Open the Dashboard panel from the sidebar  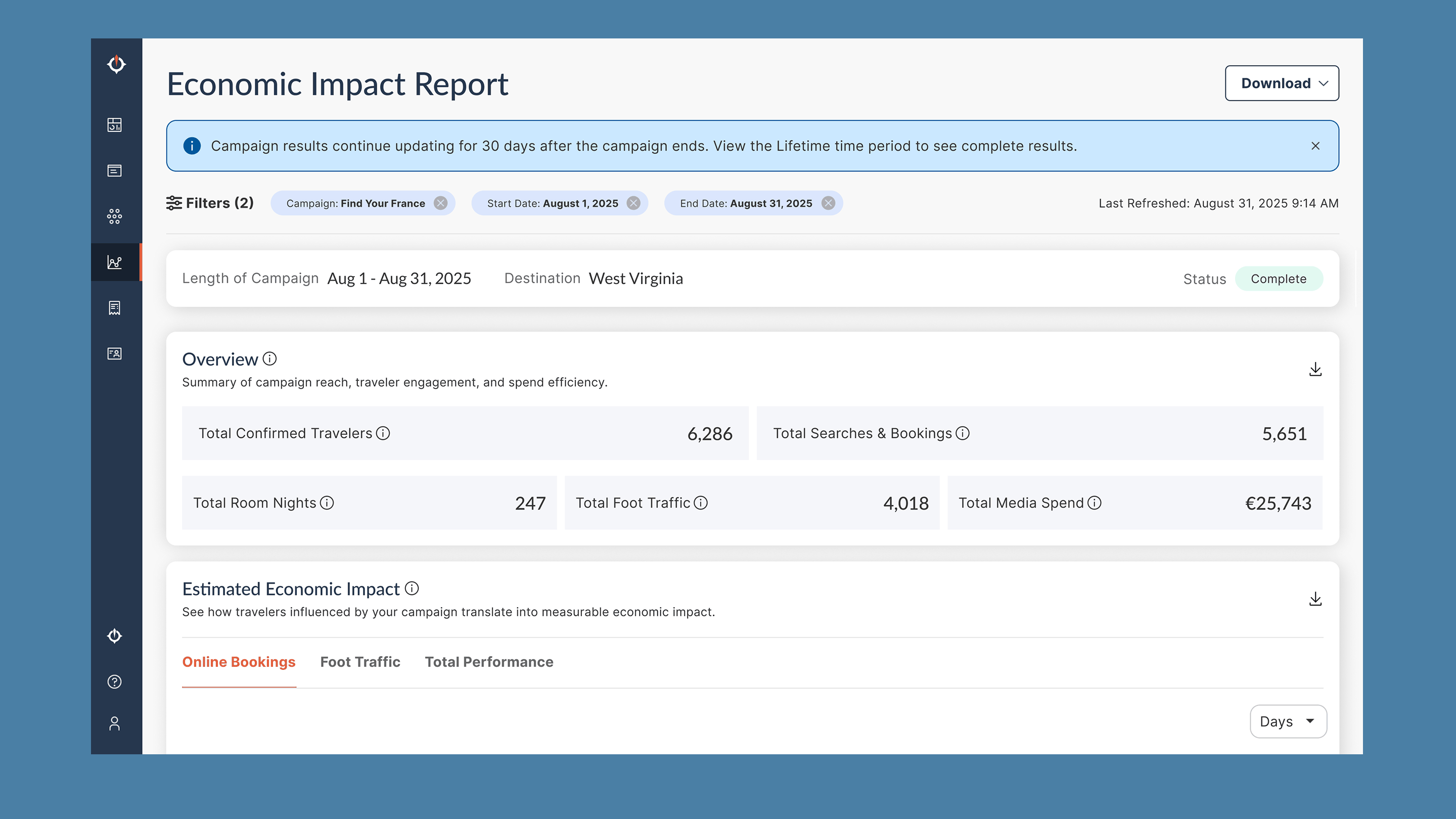pos(115,125)
